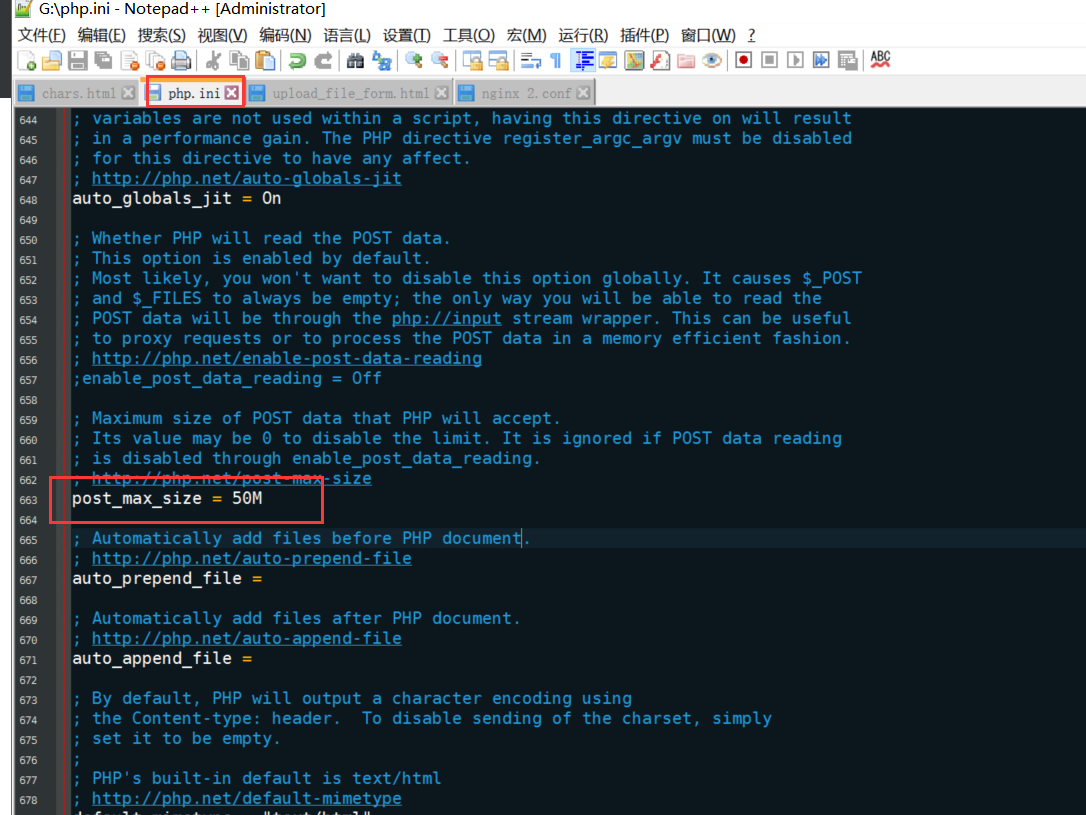Create a new file with New icon
Image resolution: width=1086 pixels, height=815 pixels.
click(x=26, y=61)
